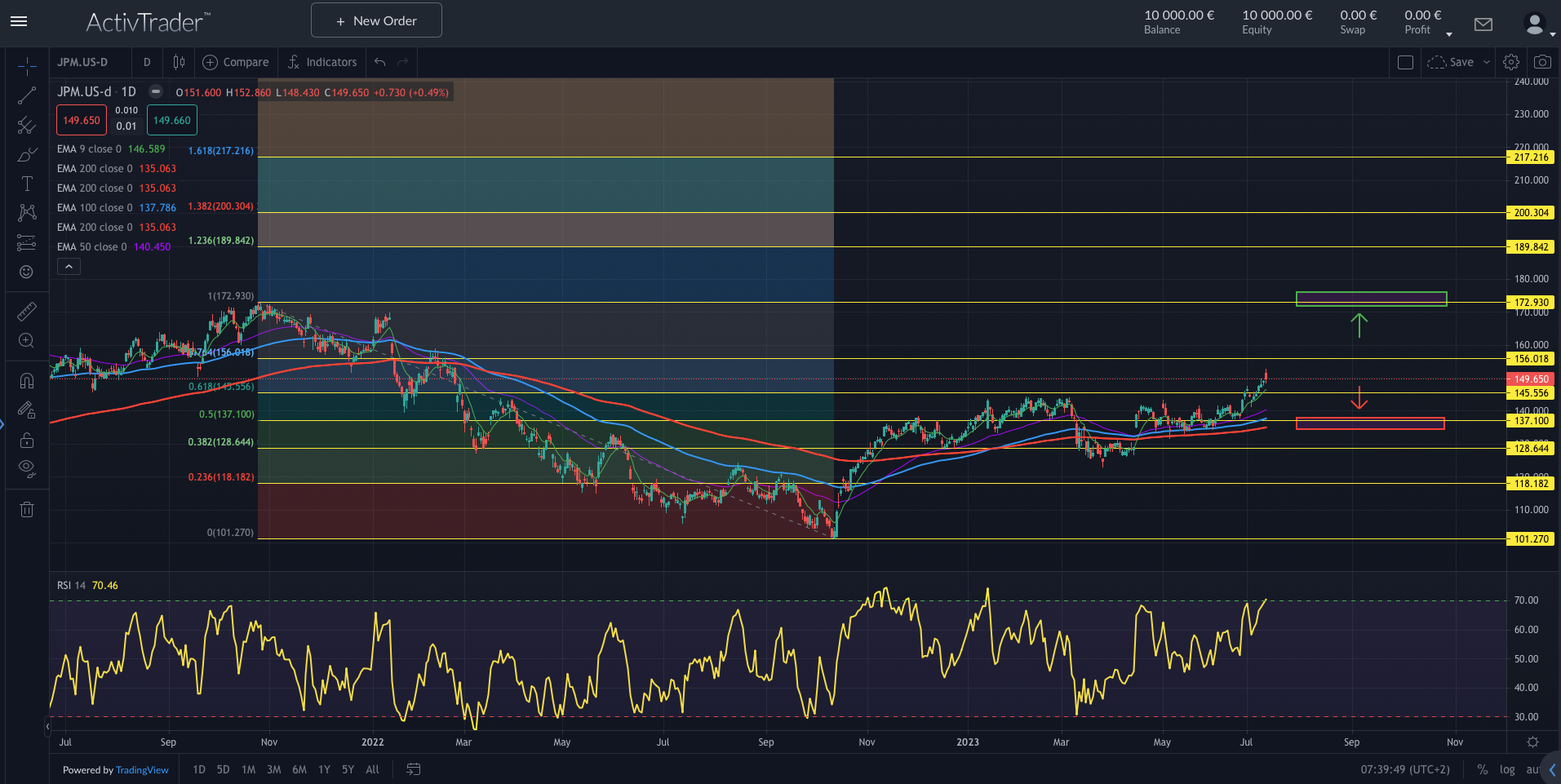The image size is (1561, 784).
Task: Click the red sell price 149.650 box
Action: [x=82, y=121]
